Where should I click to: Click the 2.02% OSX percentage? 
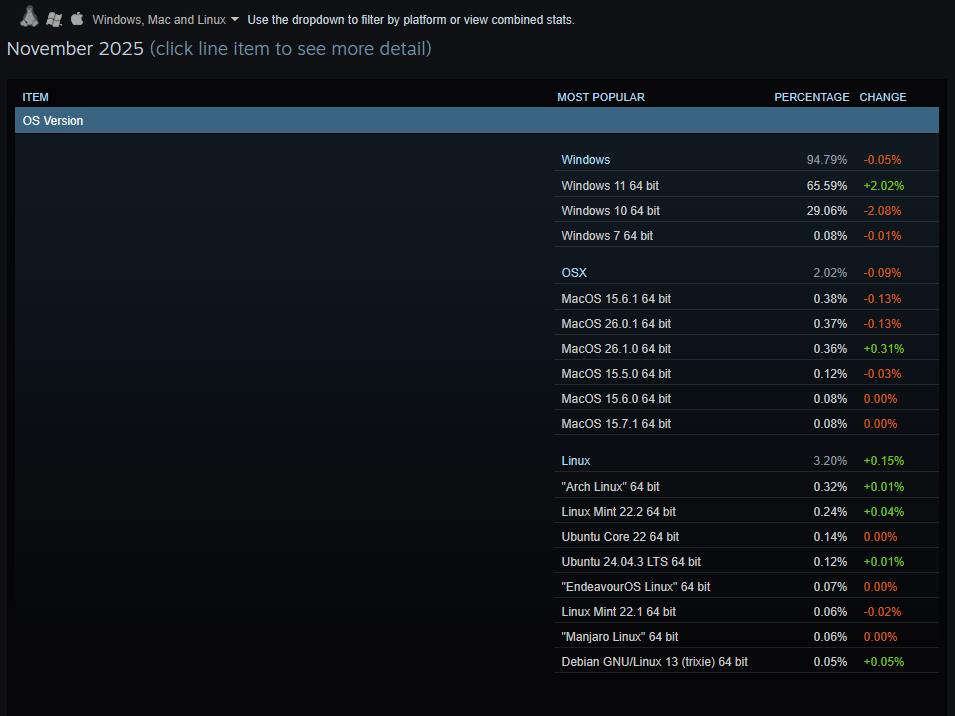click(830, 273)
